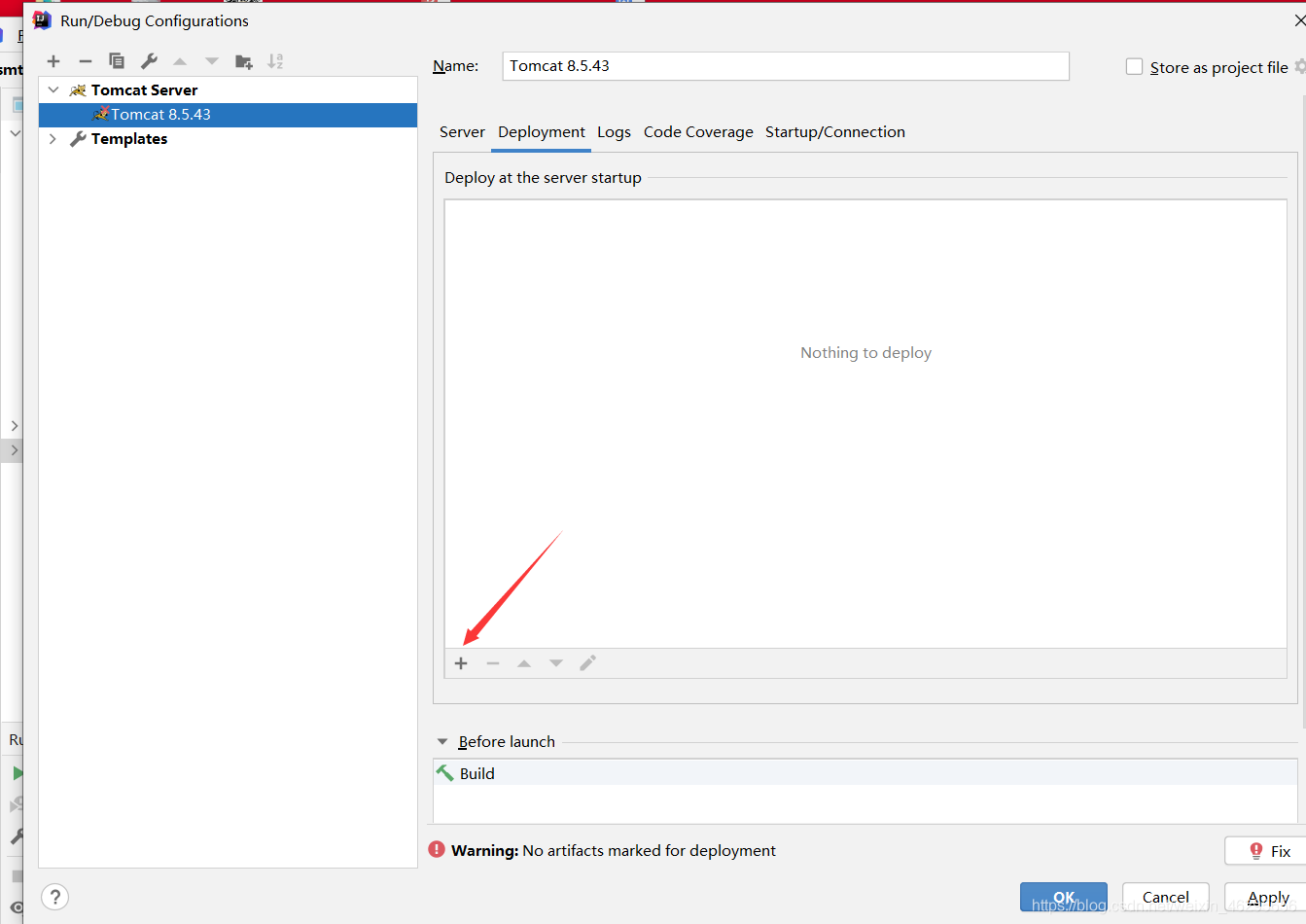Click into the Name text field
This screenshot has width=1306, height=924.
(785, 66)
